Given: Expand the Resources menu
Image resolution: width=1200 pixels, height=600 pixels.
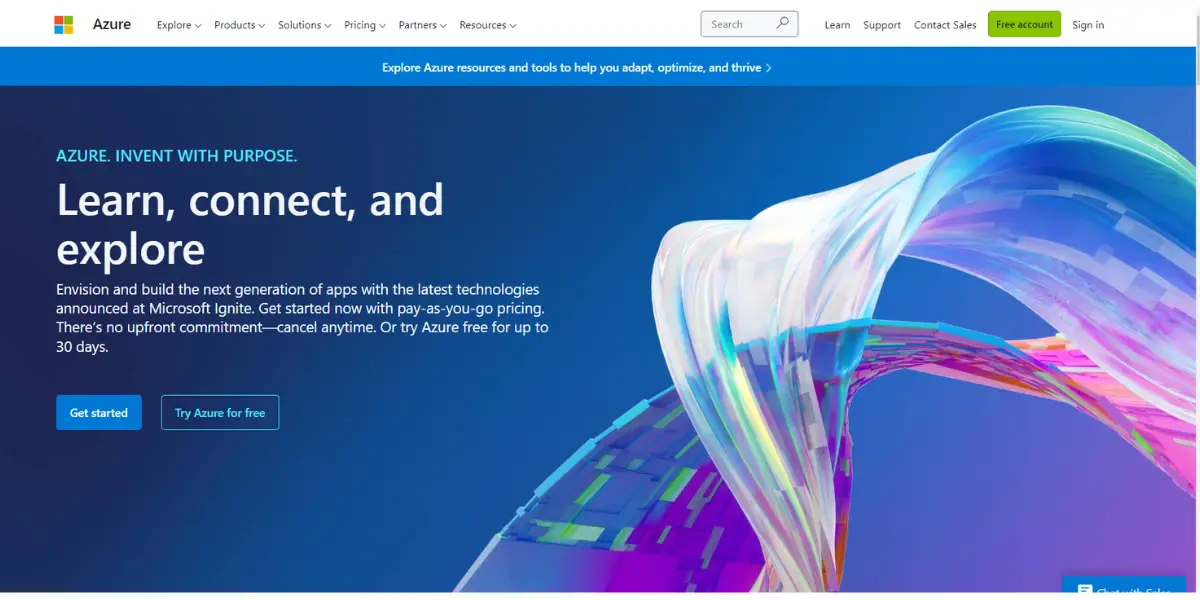Looking at the screenshot, I should coord(488,25).
